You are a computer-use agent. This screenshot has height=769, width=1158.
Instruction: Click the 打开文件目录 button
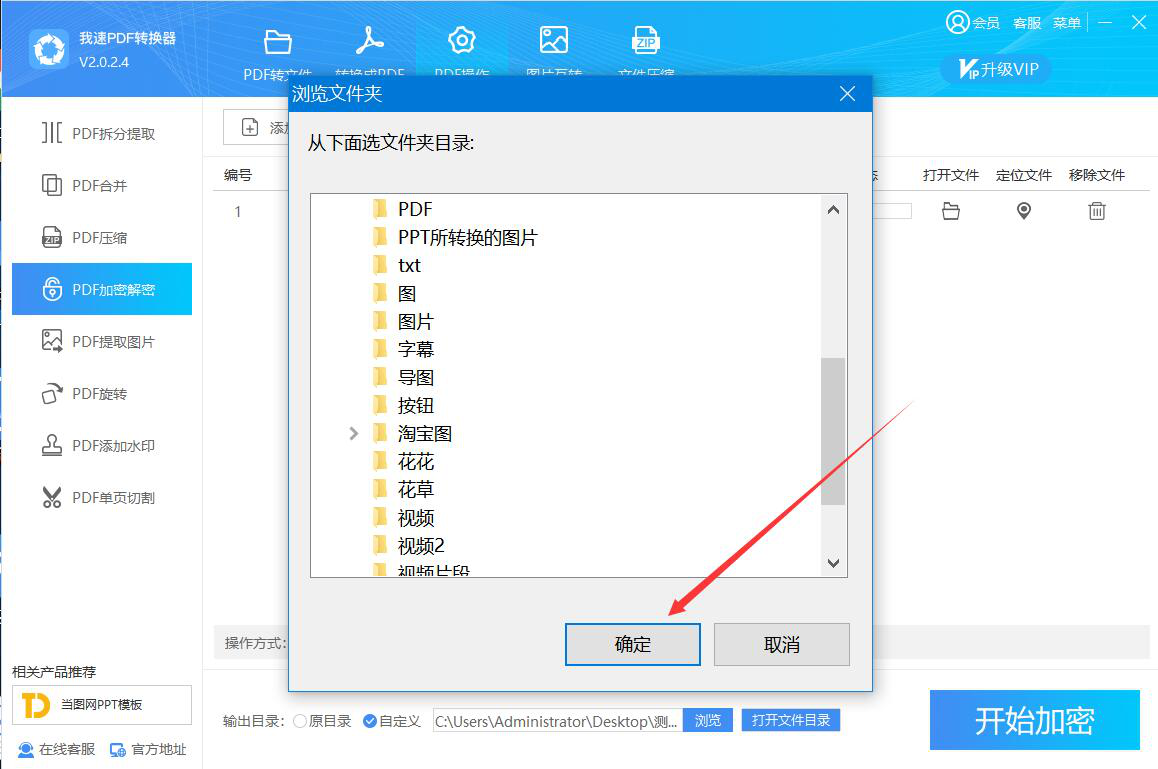(x=790, y=720)
